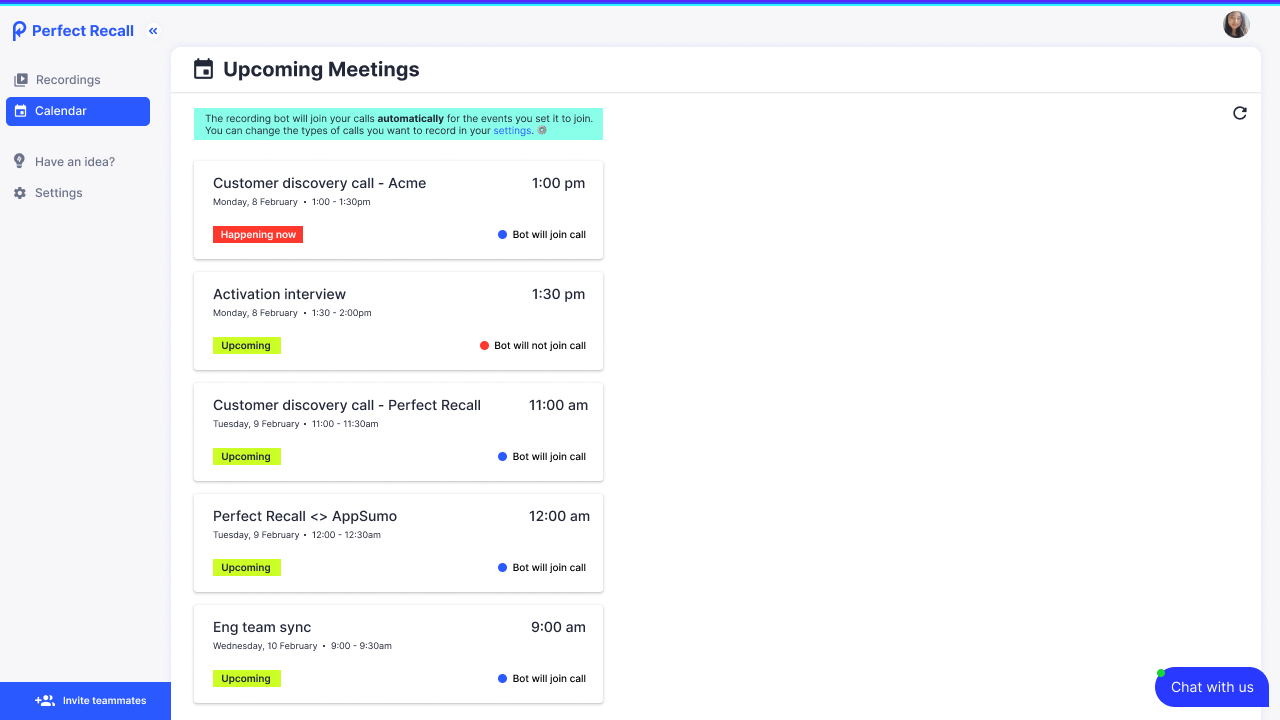Click the Recordings play icon in sidebar
This screenshot has height=720, width=1280.
click(20, 80)
